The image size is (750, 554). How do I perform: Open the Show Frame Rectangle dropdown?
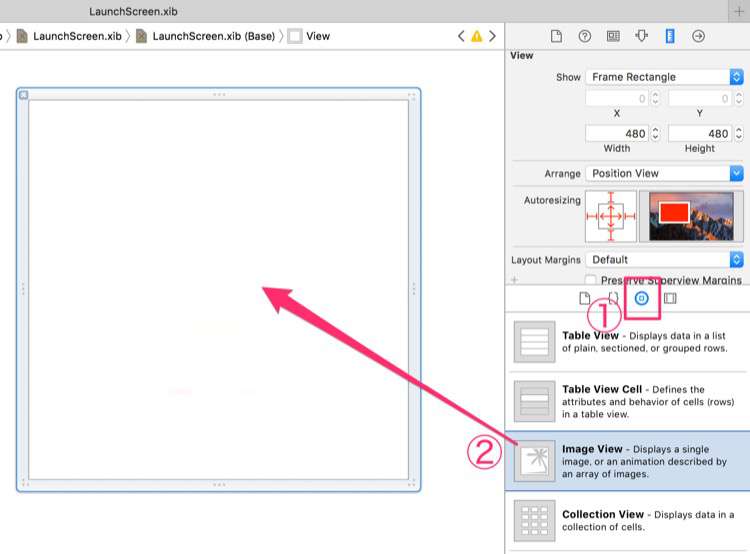coord(664,77)
